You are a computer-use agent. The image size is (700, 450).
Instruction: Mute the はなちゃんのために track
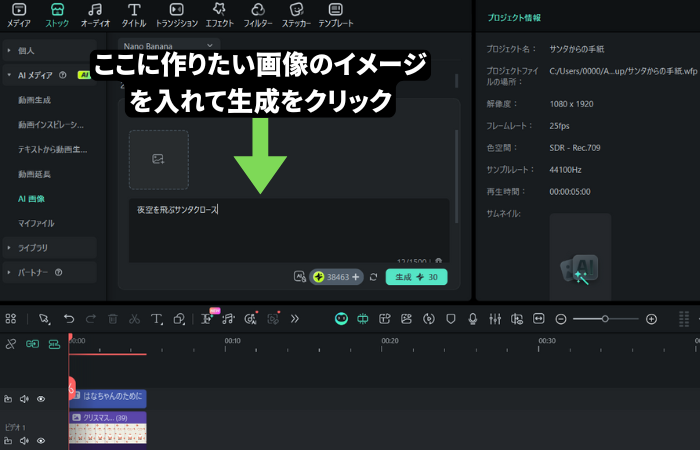pyautogui.click(x=24, y=399)
